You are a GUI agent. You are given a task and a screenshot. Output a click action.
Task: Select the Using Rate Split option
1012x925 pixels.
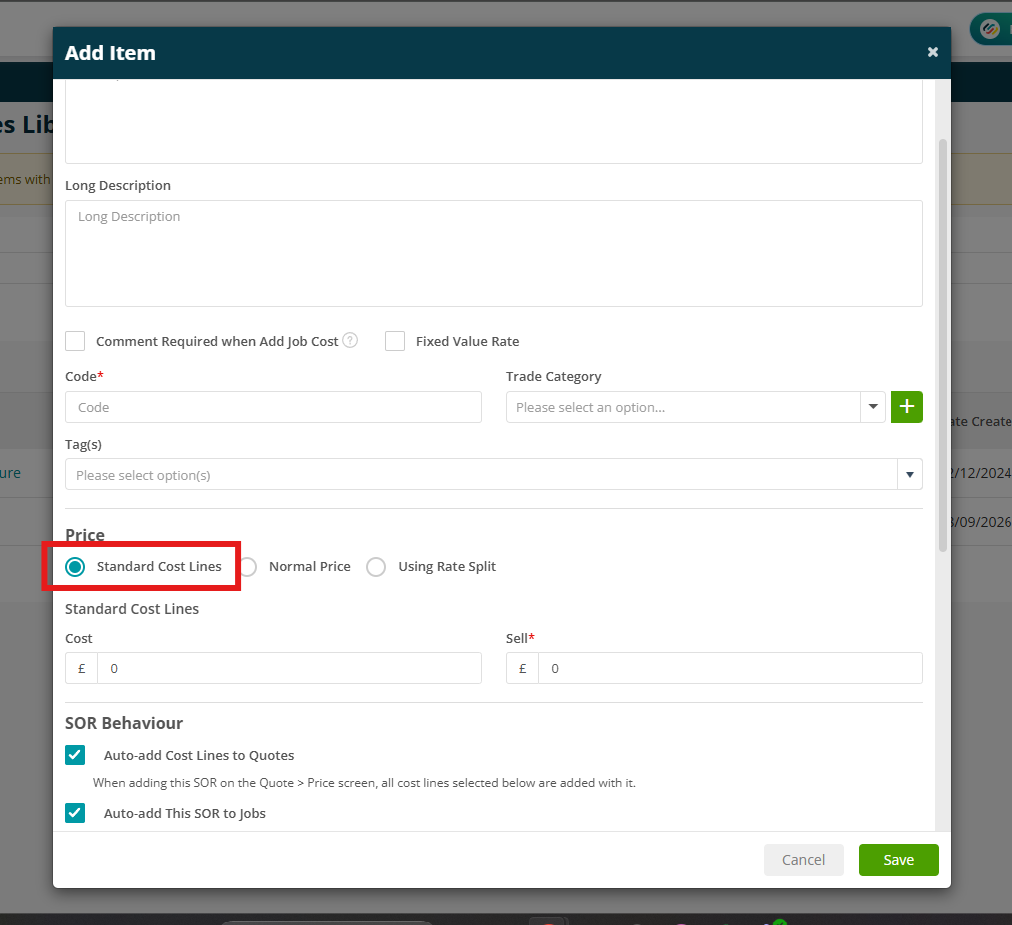(376, 567)
